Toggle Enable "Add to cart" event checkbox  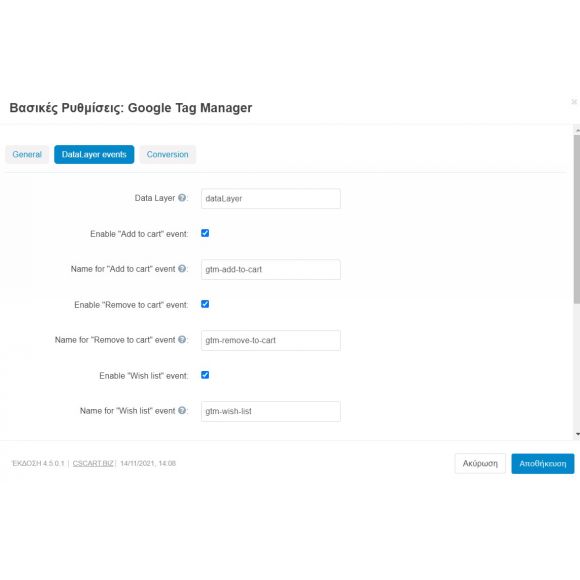[x=205, y=233]
